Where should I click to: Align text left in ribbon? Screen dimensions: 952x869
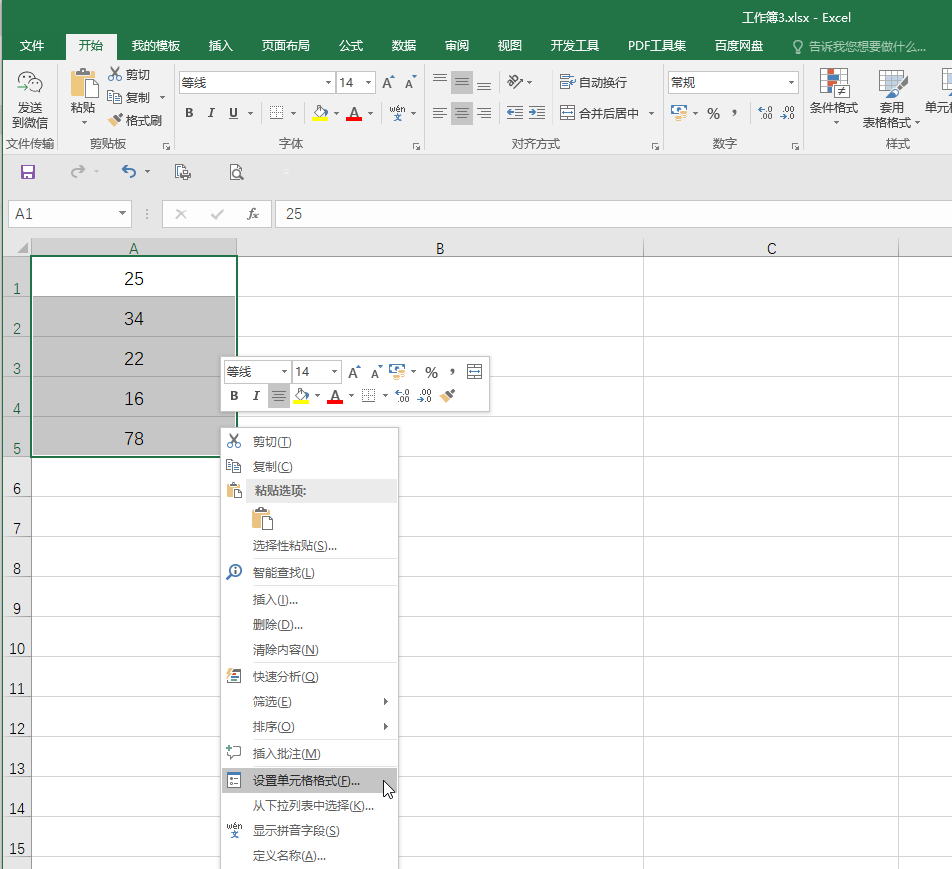[x=440, y=113]
